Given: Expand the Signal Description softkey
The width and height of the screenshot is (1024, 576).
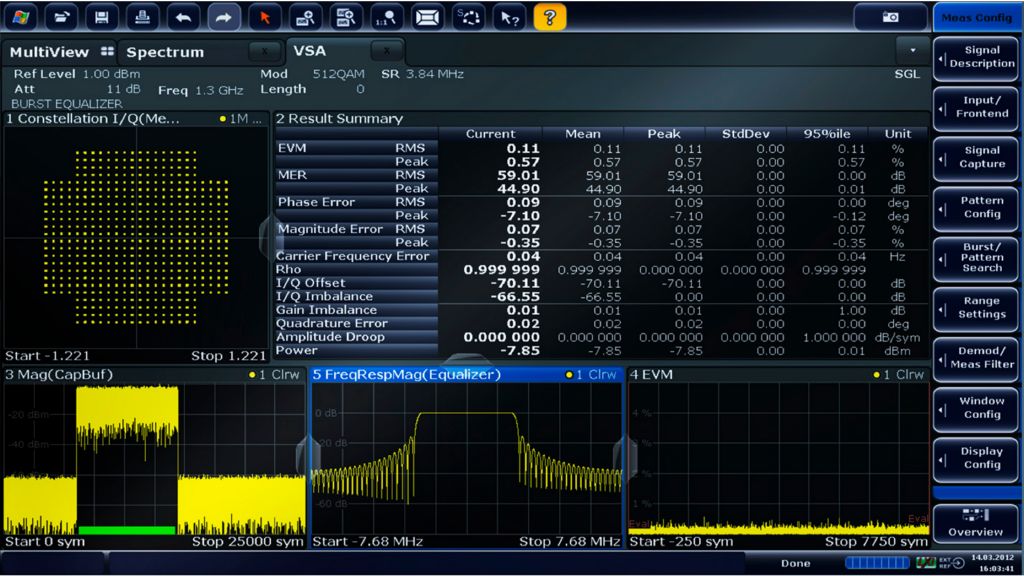Looking at the screenshot, I should click(976, 57).
